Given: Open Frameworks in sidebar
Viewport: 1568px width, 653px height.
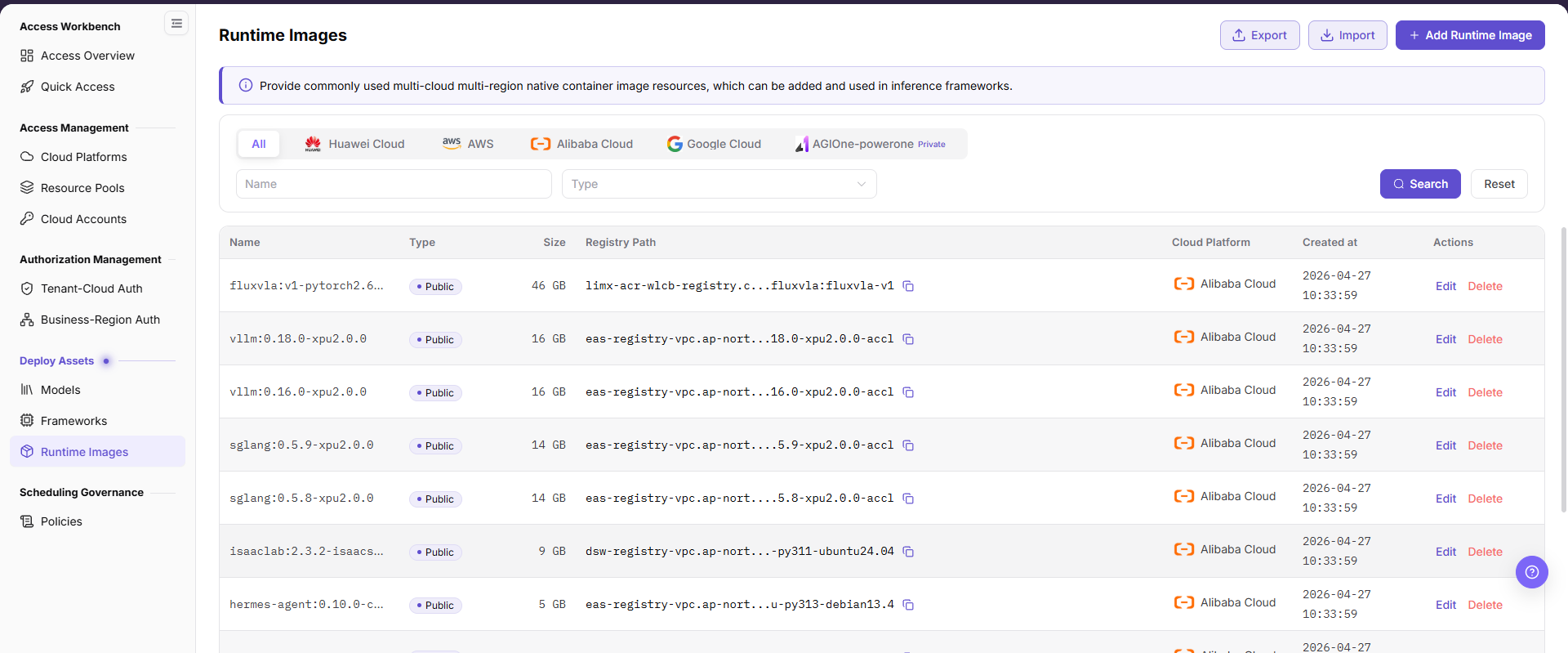Looking at the screenshot, I should coord(98,421).
